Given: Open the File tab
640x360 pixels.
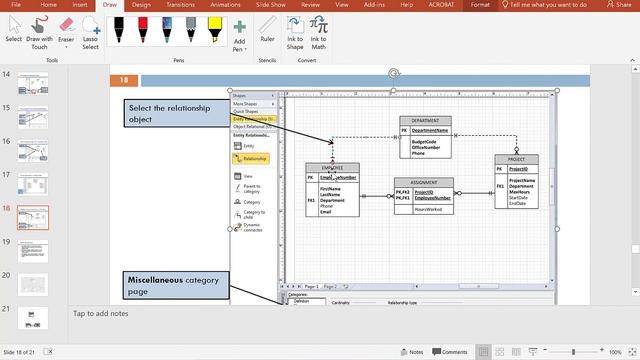Looking at the screenshot, I should tap(16, 4).
